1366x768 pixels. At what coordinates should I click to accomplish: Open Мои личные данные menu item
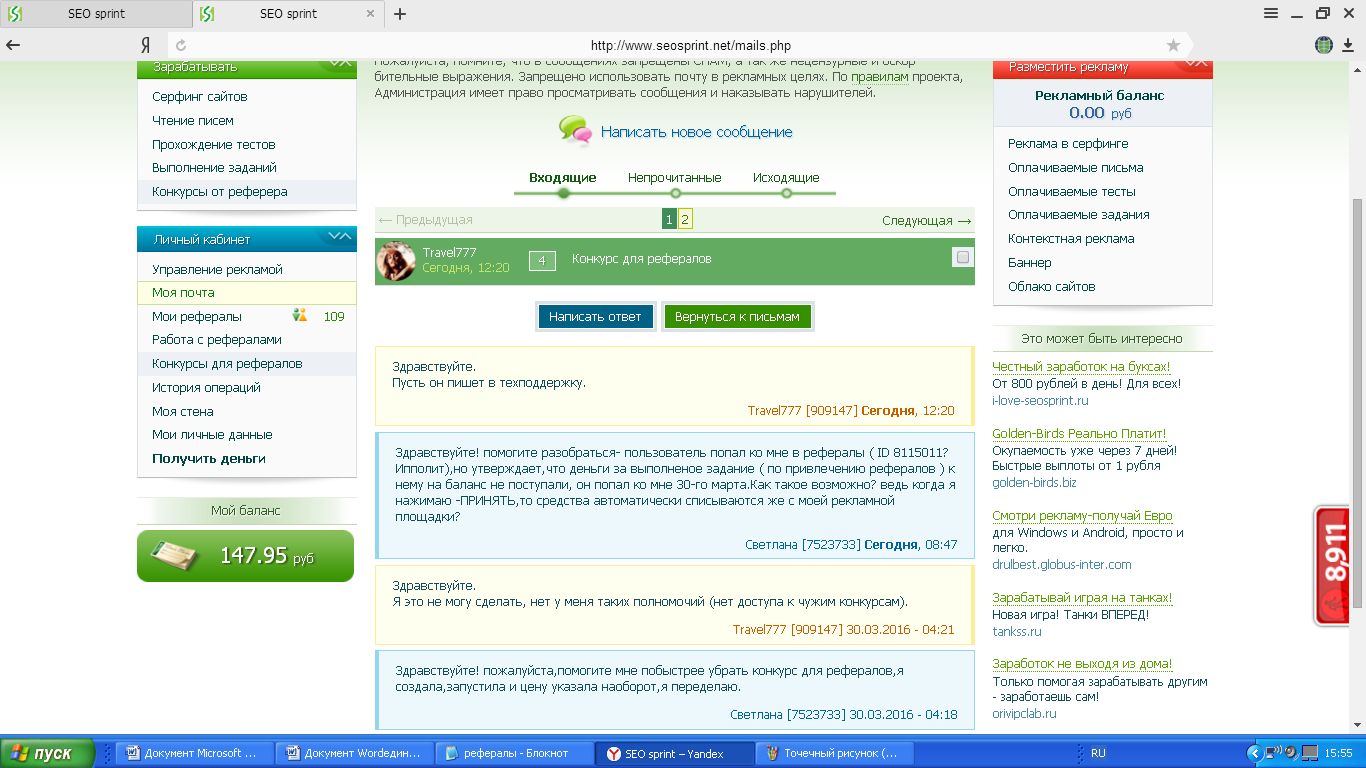coord(212,435)
